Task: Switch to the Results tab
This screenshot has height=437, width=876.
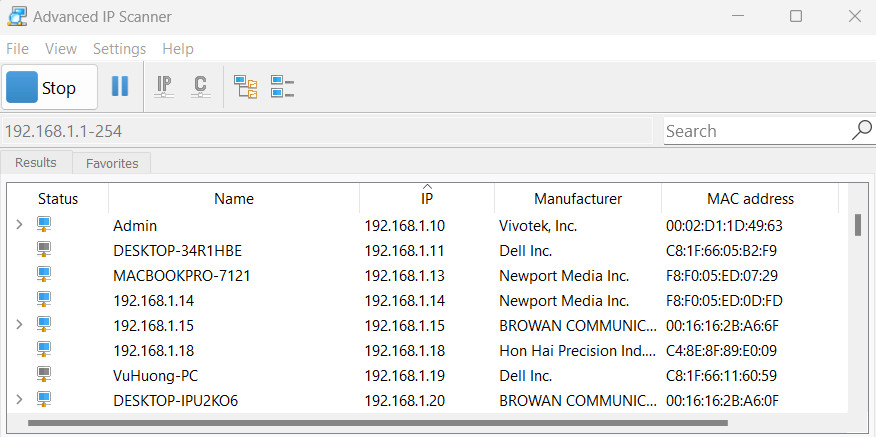Action: [36, 163]
